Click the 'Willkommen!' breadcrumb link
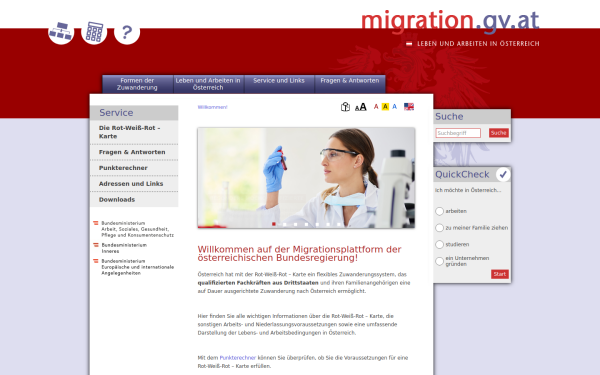The image size is (600, 375). pyautogui.click(x=212, y=107)
